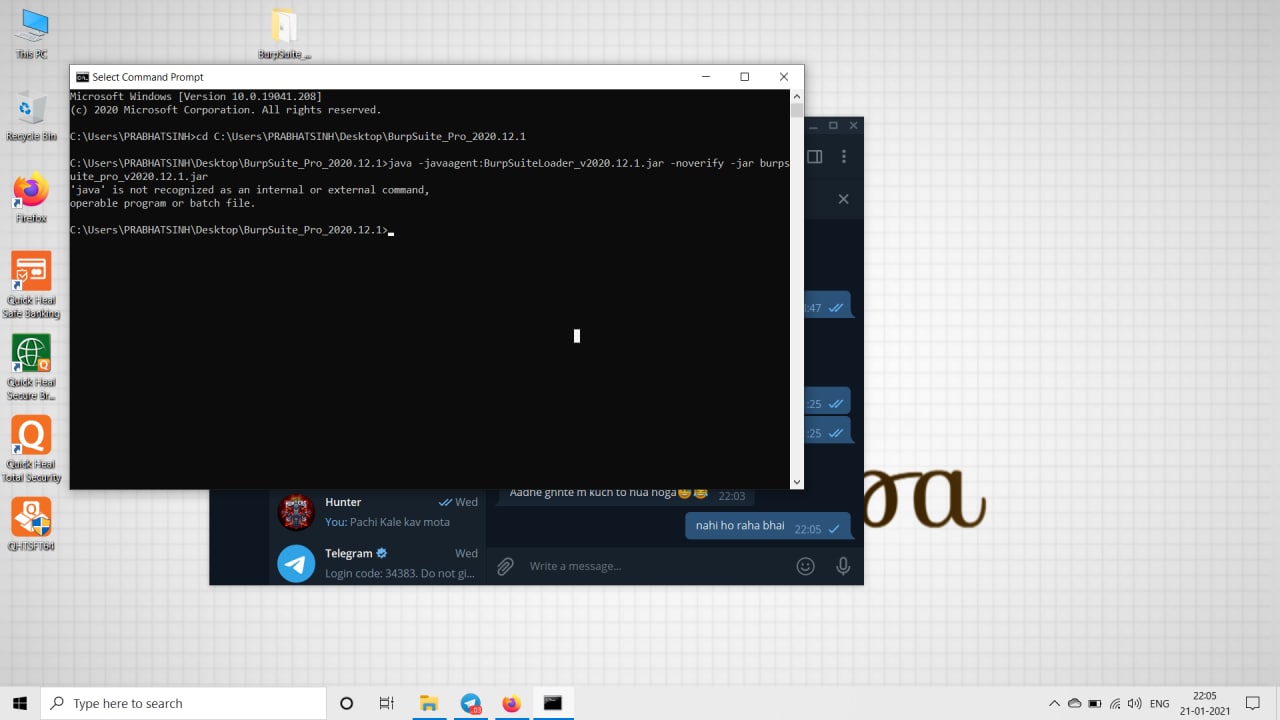The height and width of the screenshot is (720, 1280).
Task: Click Command Prompt taskbar button
Action: tap(553, 703)
